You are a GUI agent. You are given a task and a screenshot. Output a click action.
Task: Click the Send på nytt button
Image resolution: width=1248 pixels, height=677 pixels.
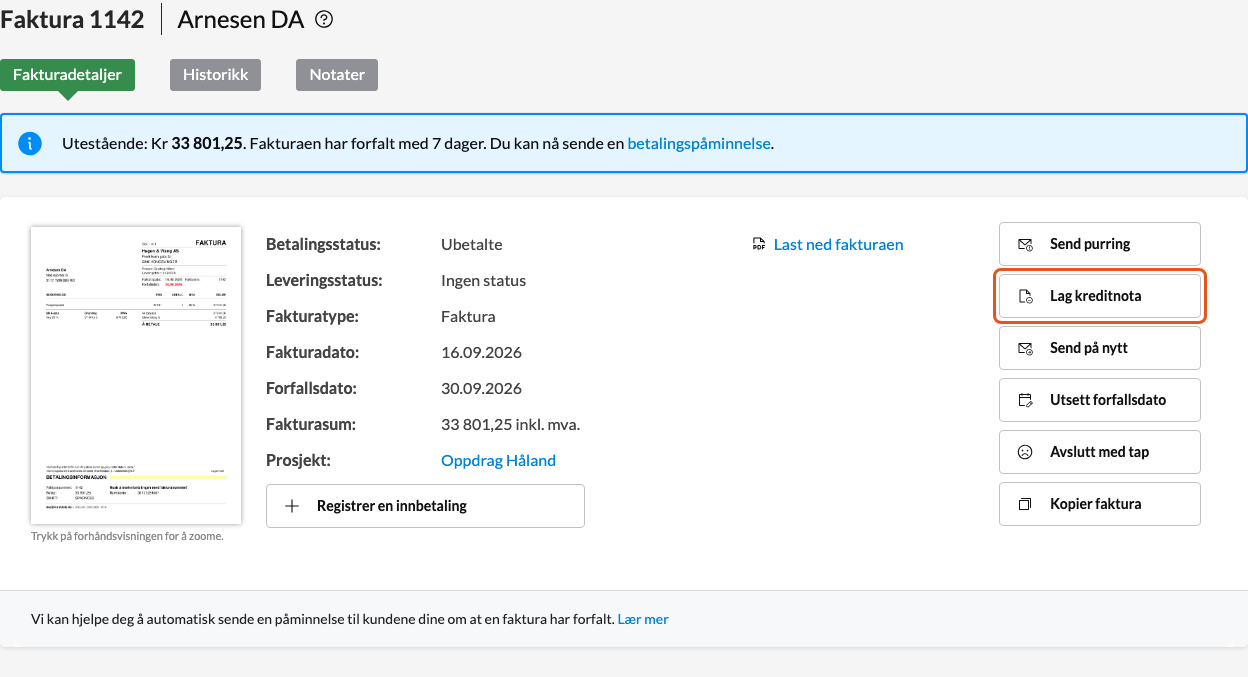click(x=1100, y=348)
